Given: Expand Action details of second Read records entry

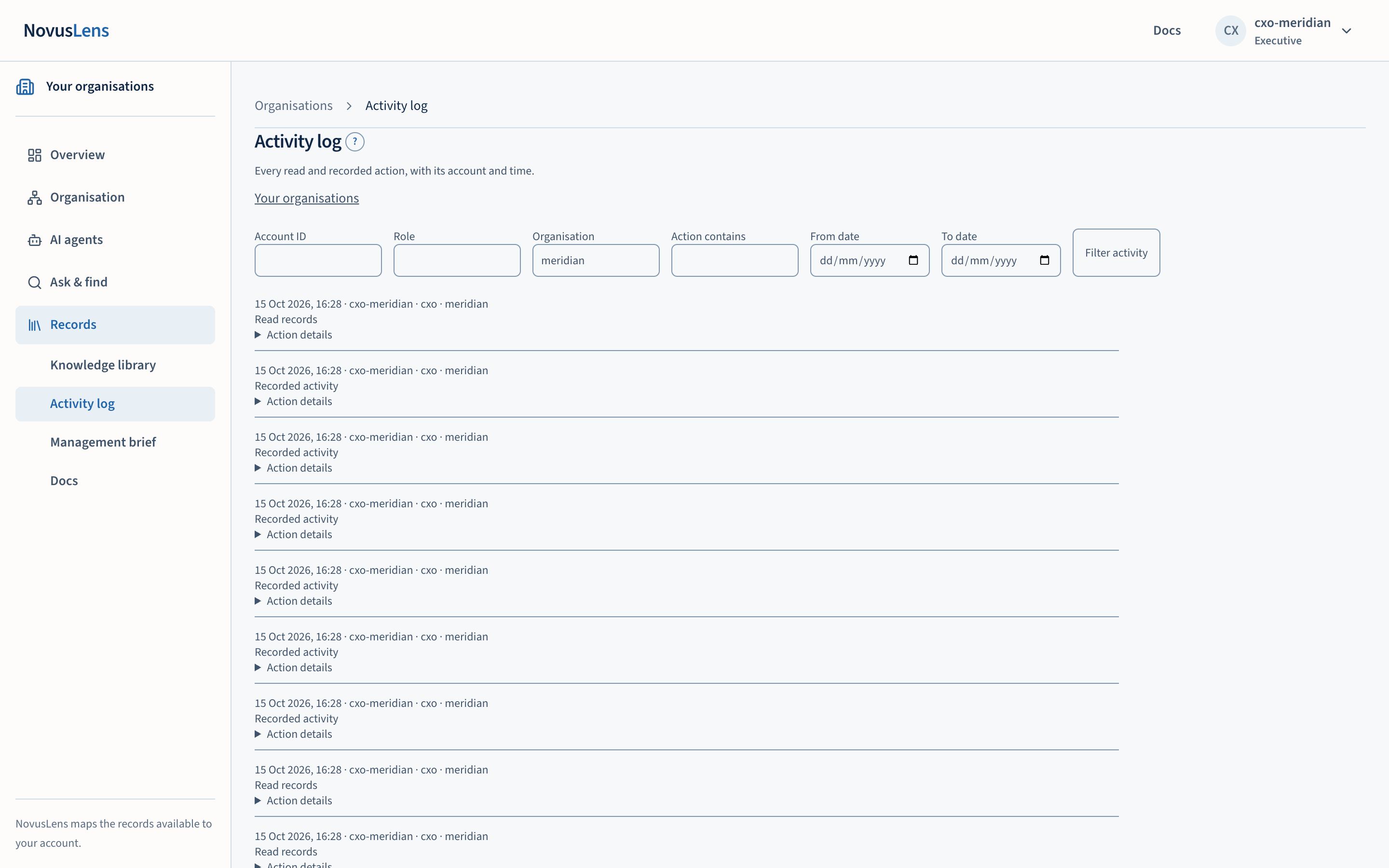Looking at the screenshot, I should (x=293, y=801).
